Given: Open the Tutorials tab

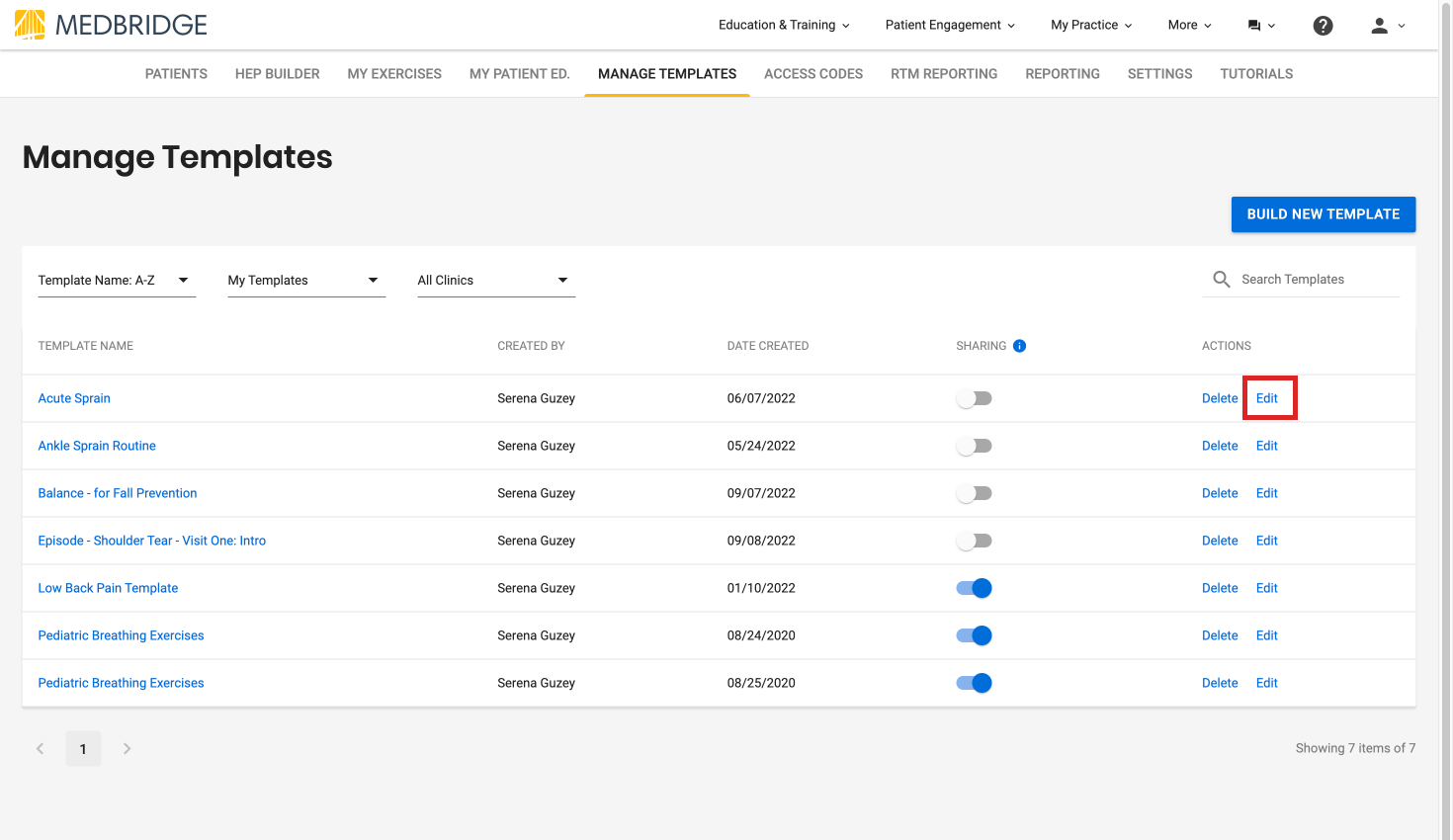Looking at the screenshot, I should [x=1256, y=74].
